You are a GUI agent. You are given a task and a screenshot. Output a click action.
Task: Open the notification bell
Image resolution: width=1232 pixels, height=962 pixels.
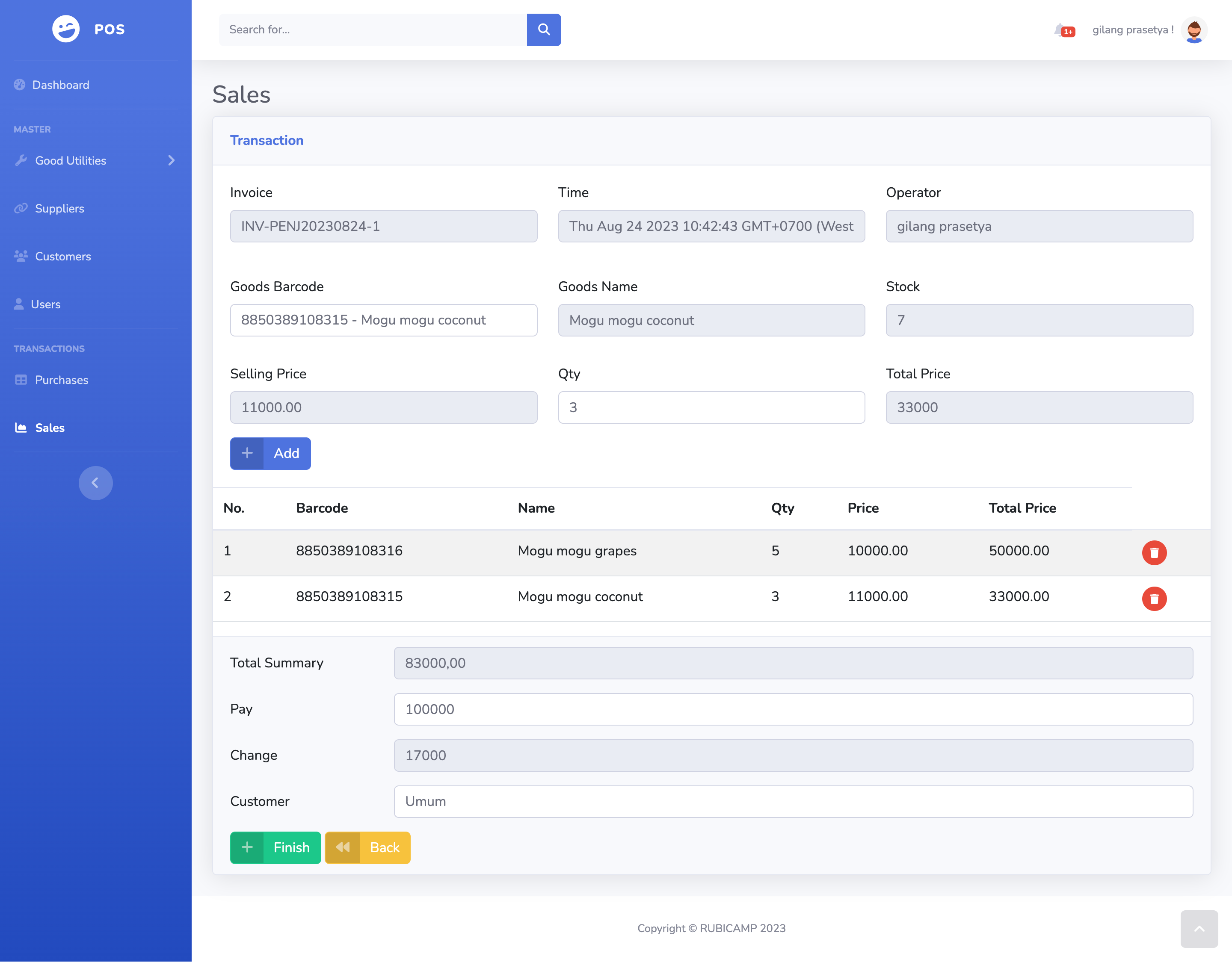tap(1060, 30)
